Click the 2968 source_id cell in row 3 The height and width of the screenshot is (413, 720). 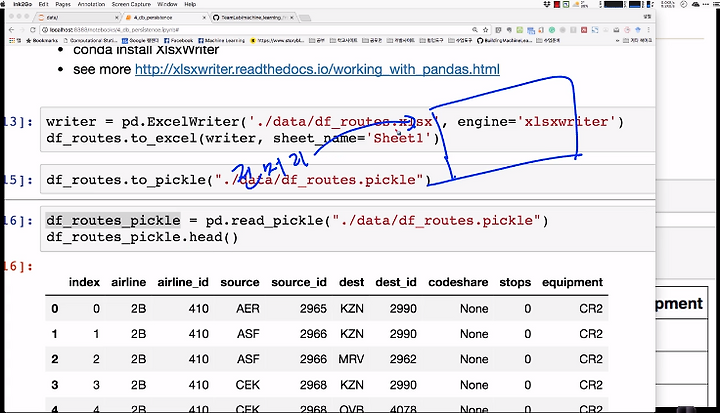313,385
